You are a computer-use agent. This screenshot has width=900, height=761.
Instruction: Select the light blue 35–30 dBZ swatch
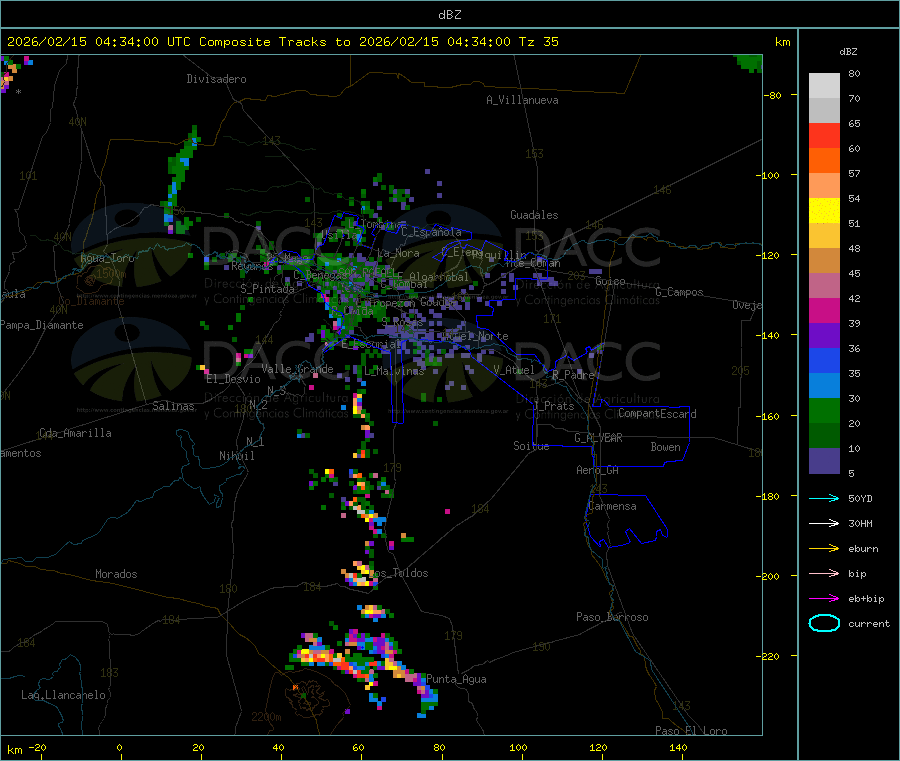point(824,386)
